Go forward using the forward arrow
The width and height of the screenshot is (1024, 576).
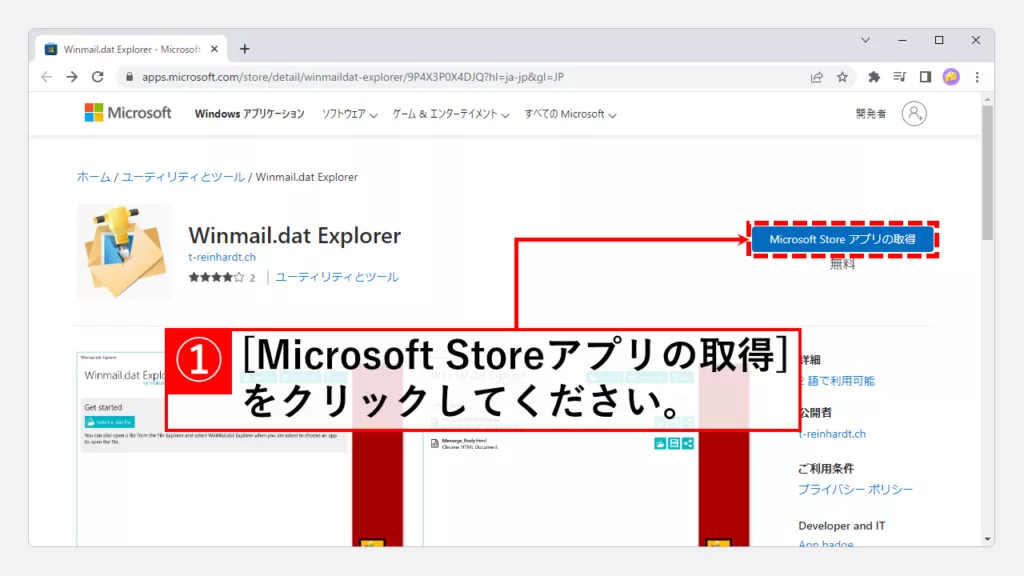72,77
